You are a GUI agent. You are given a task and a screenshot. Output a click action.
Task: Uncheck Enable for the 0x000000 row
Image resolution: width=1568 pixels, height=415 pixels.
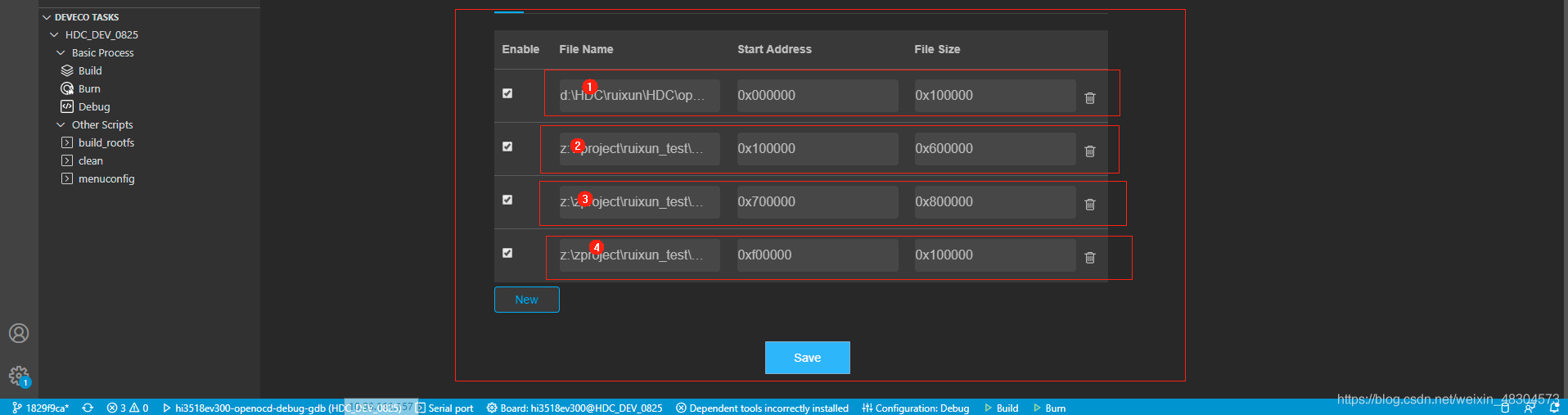pyautogui.click(x=507, y=93)
